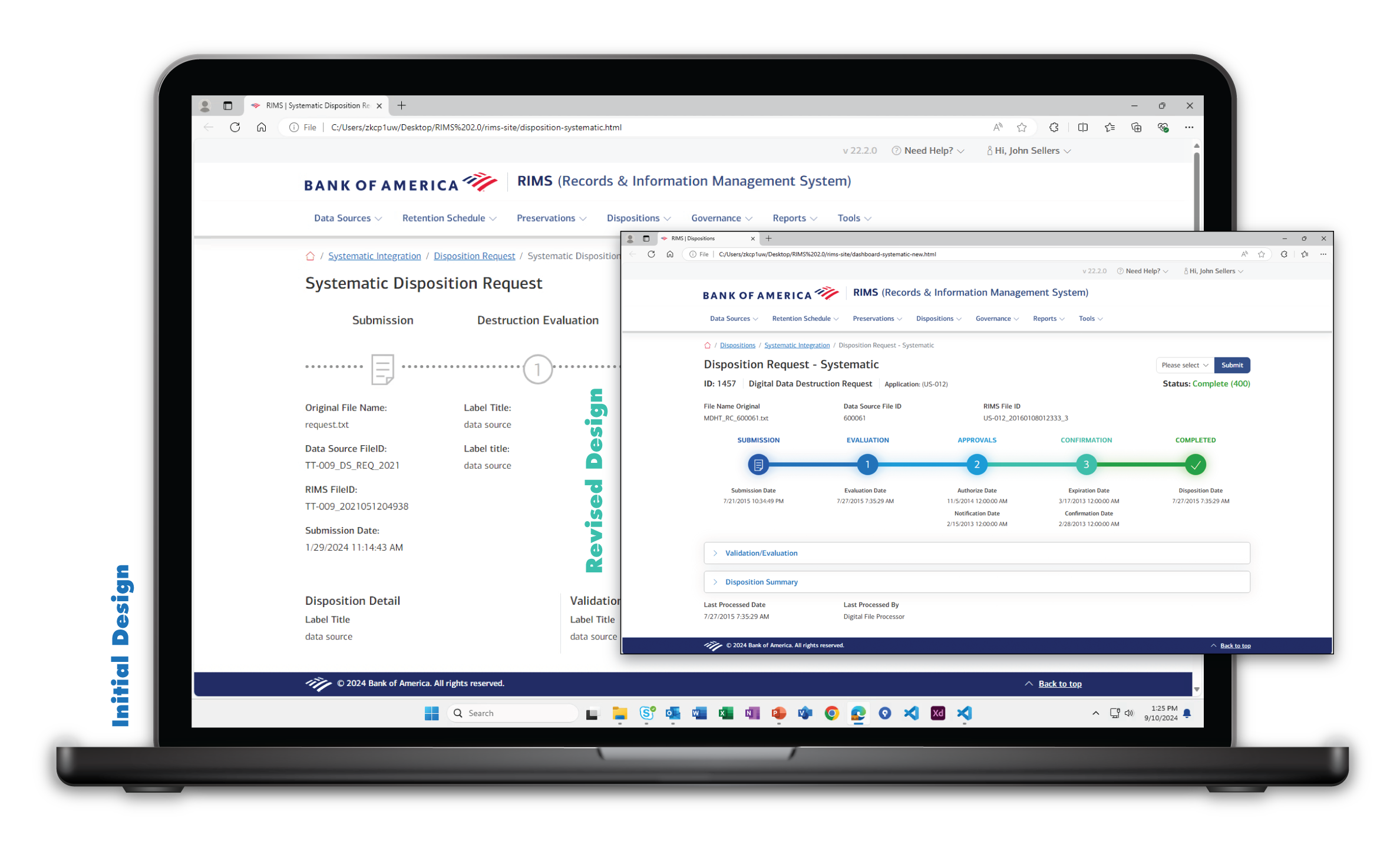Open split screen icon in the back browser toolbar
1400x848 pixels.
(1082, 127)
